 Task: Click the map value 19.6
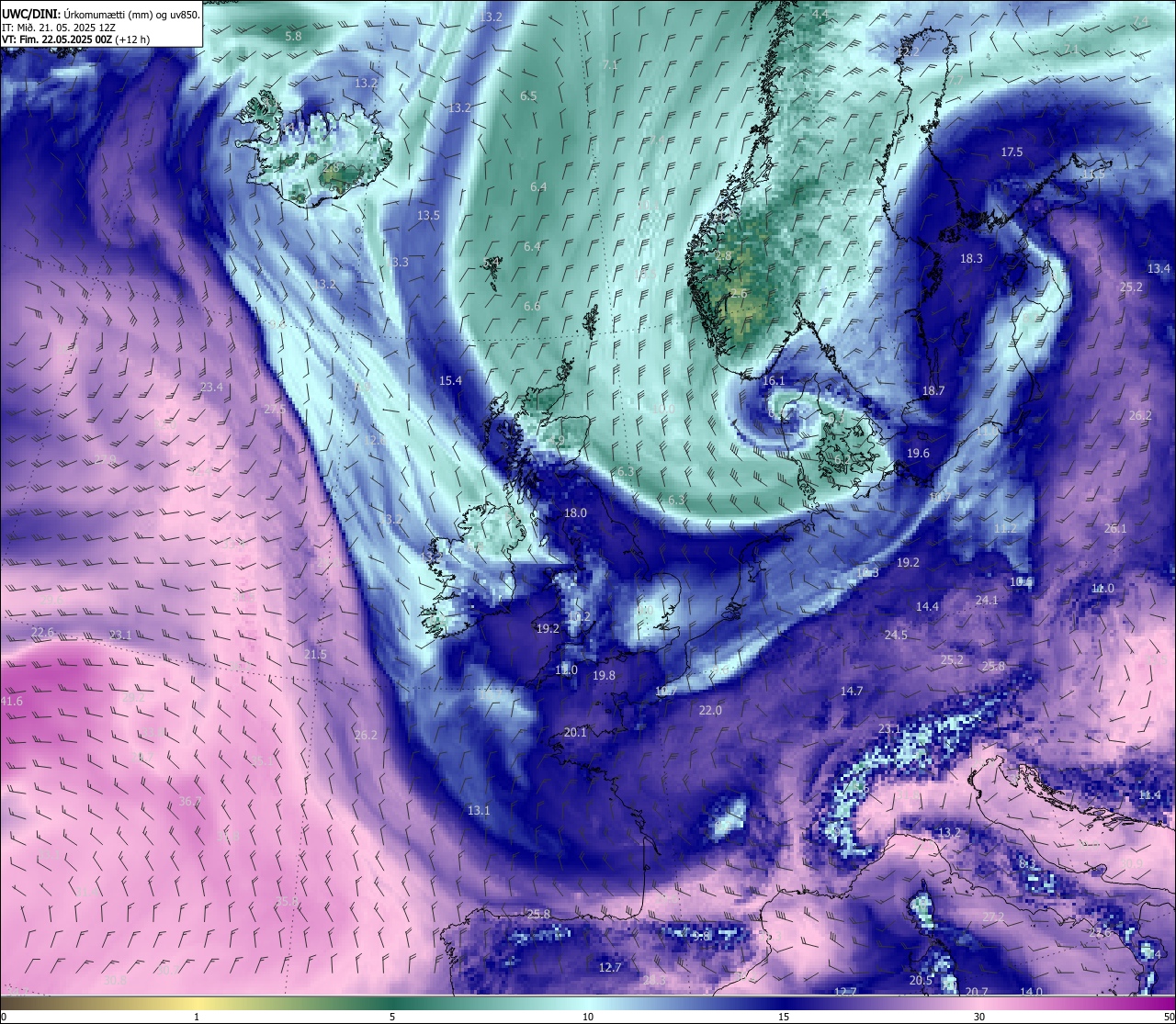(918, 453)
